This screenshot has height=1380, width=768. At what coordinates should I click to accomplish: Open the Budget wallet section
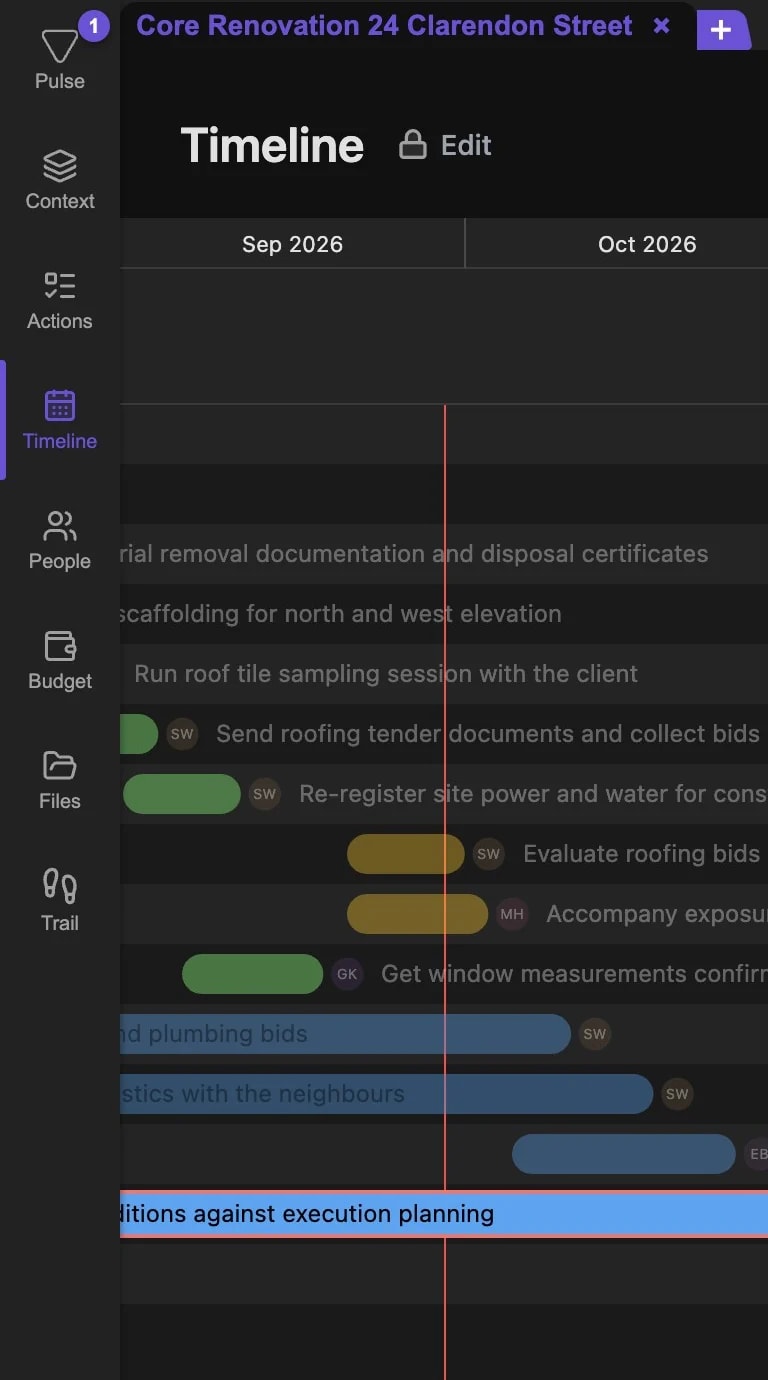point(60,660)
